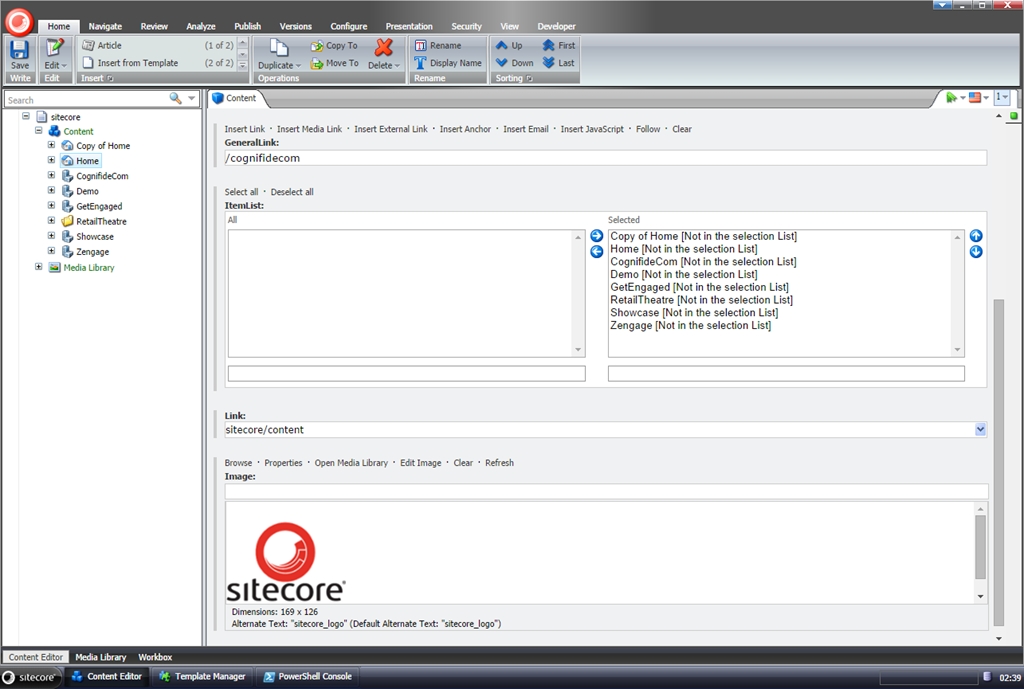Viewport: 1024px width, 689px height.
Task: Click Browse for the Image field
Action: 238,462
